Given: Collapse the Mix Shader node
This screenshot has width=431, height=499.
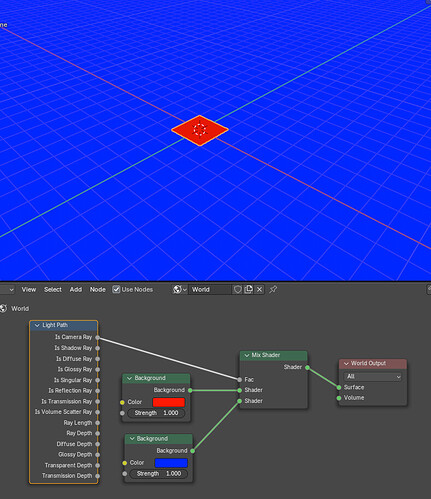Looking at the screenshot, I should tap(247, 355).
